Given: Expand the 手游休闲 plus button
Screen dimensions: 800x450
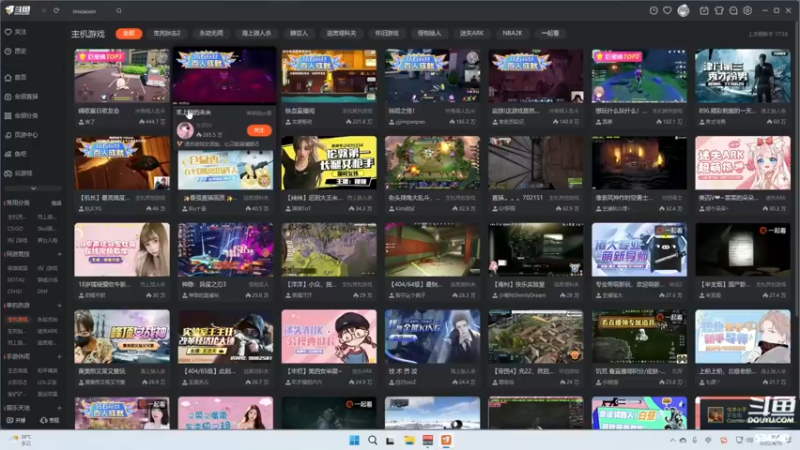Looking at the screenshot, I should pyautogui.click(x=59, y=357).
